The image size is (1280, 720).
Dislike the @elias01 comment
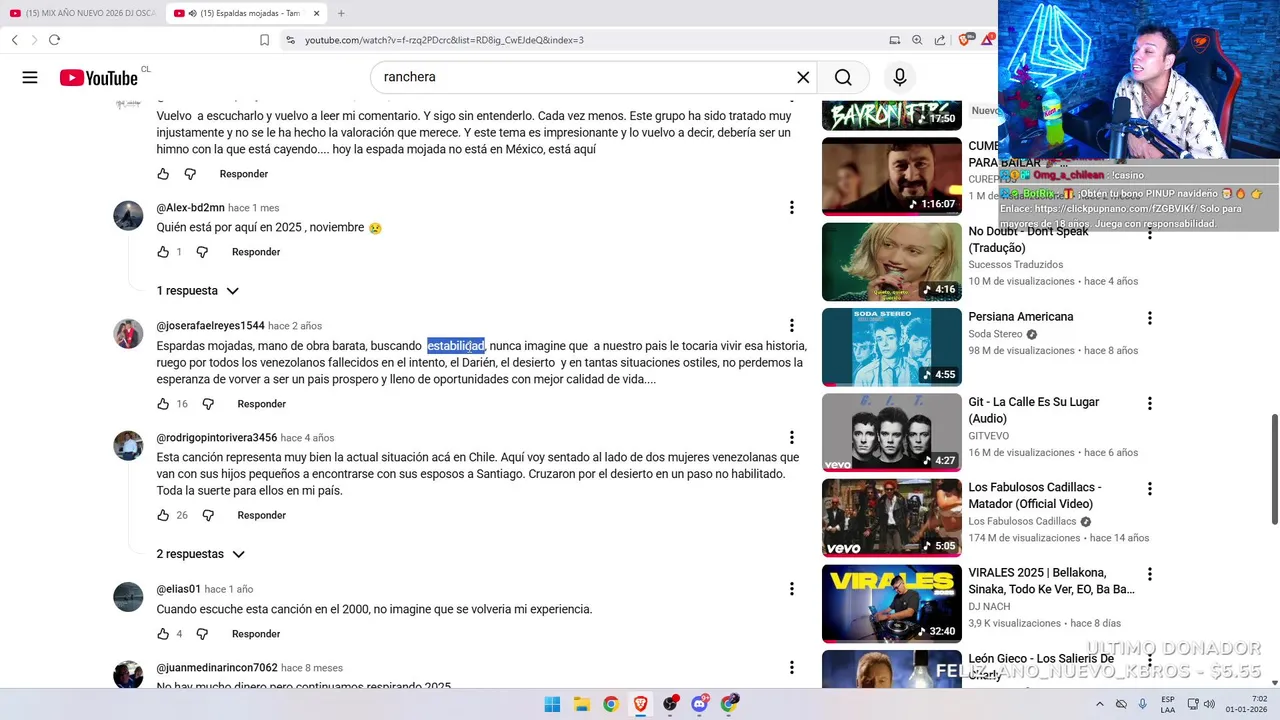tap(202, 634)
